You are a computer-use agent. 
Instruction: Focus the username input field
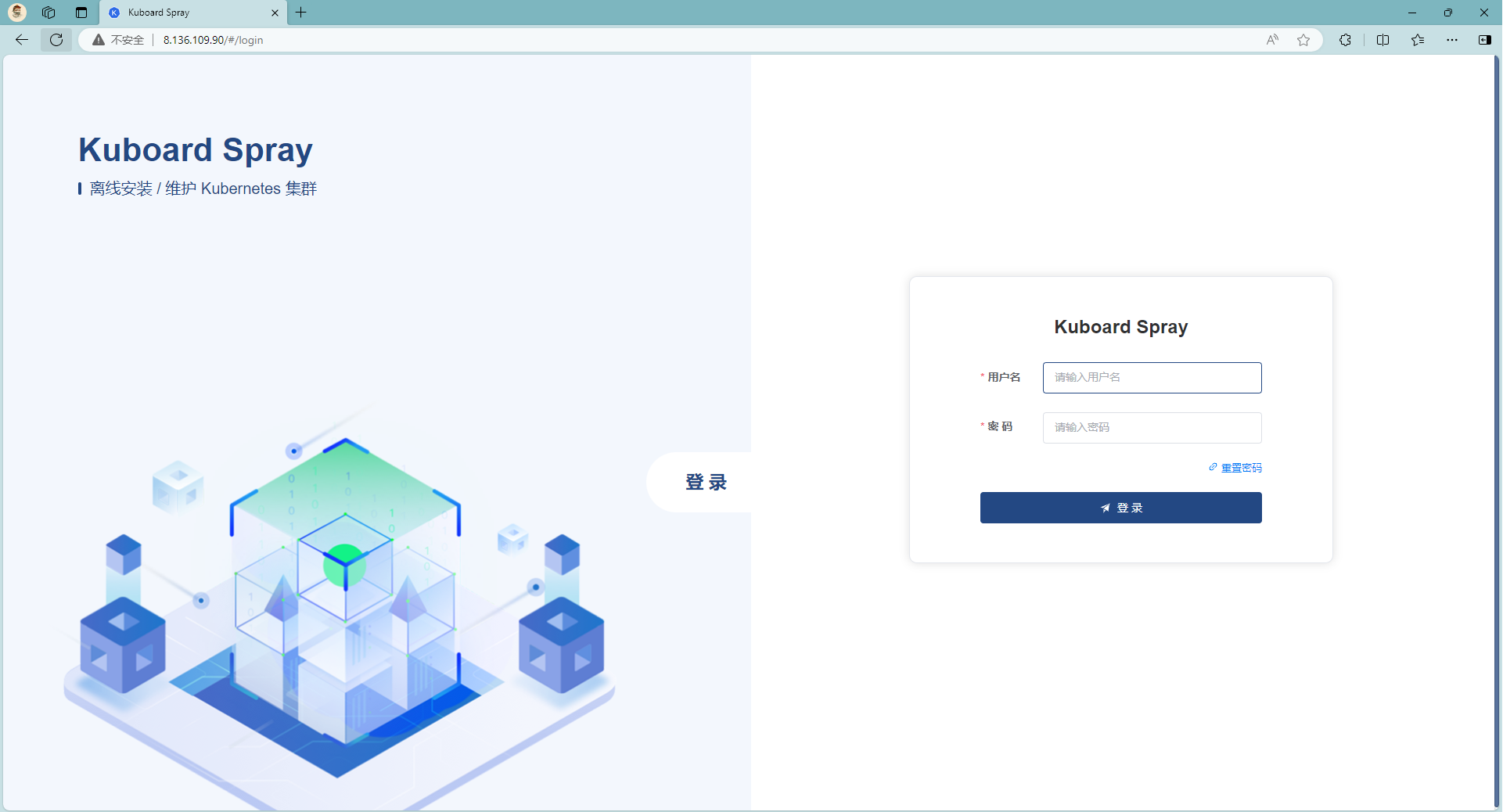click(x=1152, y=378)
